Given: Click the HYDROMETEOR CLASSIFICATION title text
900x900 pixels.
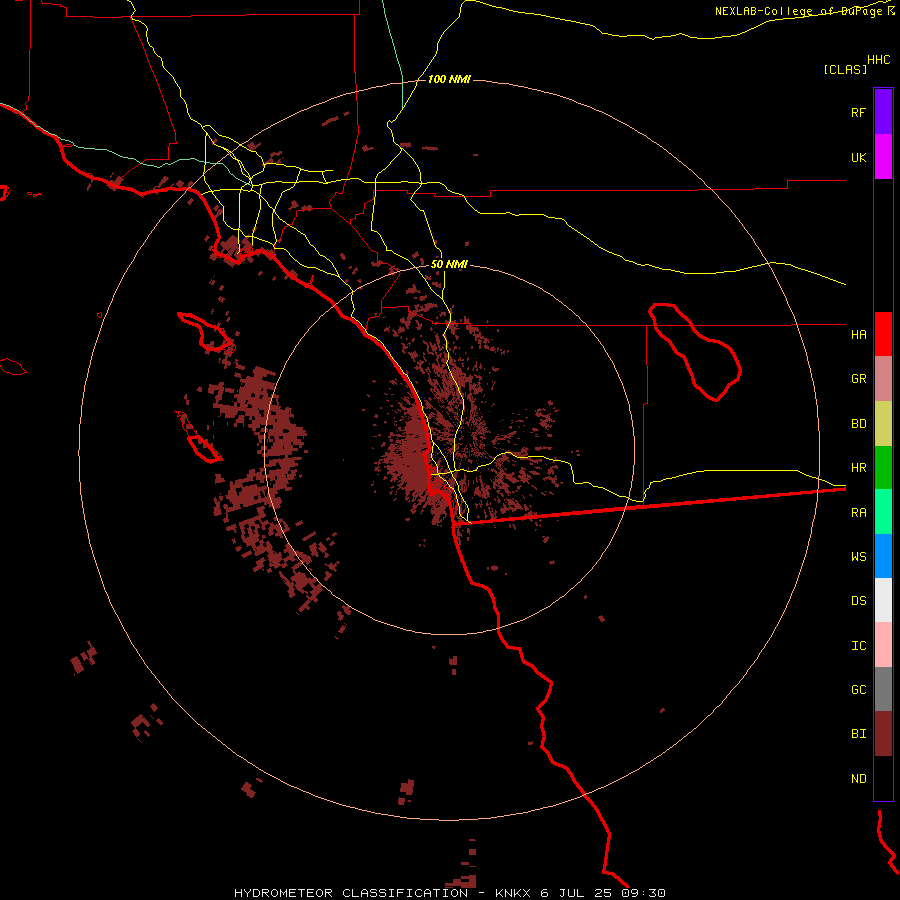Looking at the screenshot, I should click(x=351, y=893).
